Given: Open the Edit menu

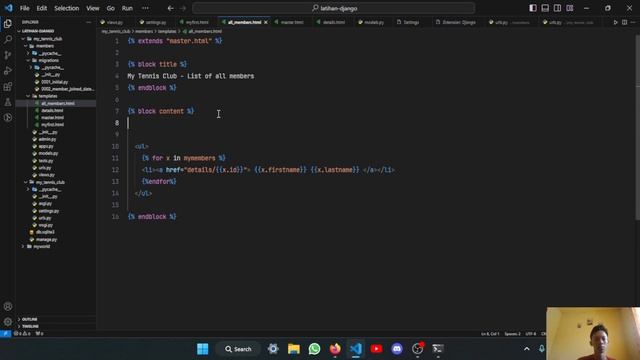Looking at the screenshot, I should [x=42, y=8].
